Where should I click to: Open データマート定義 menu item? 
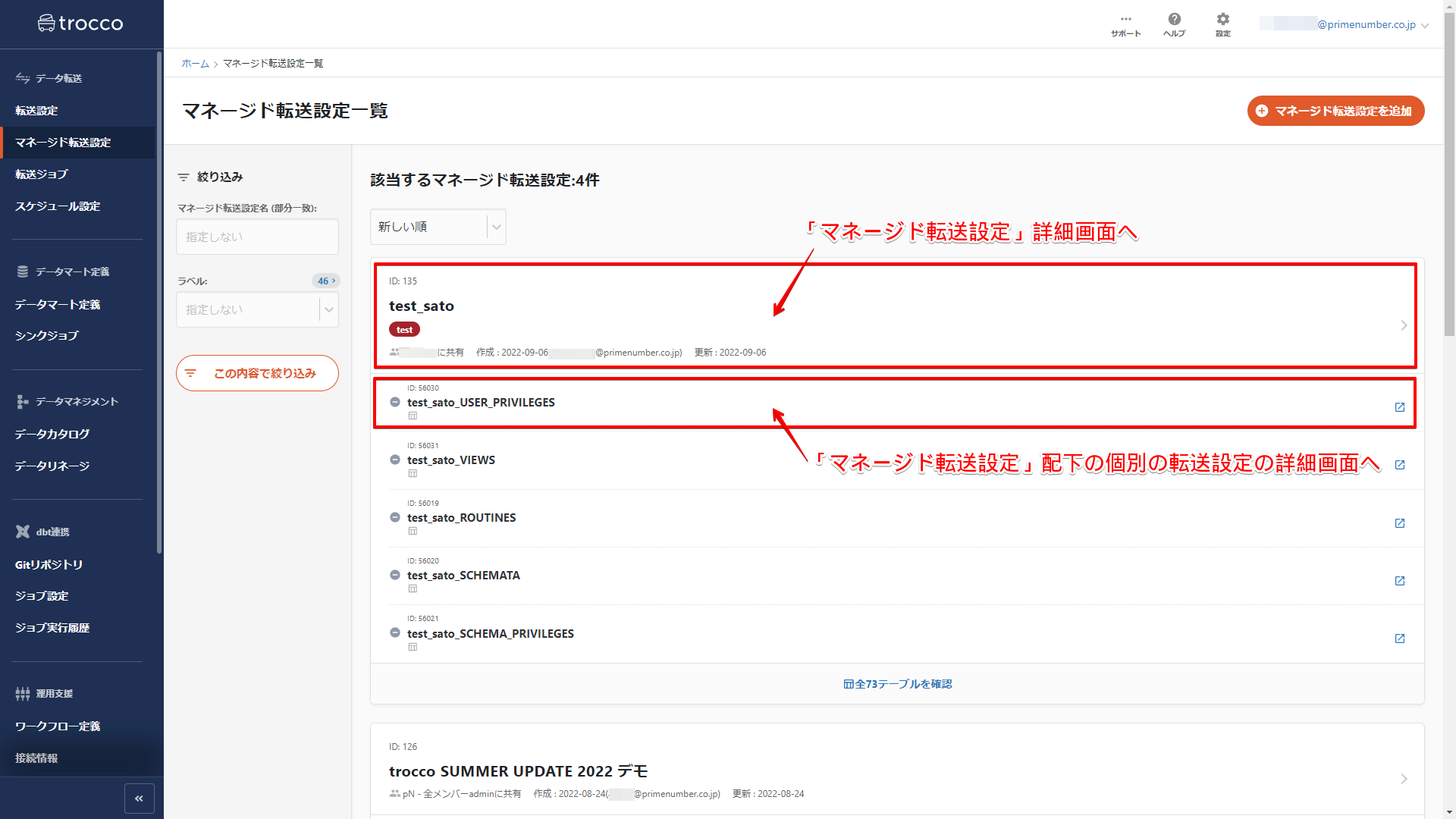coord(58,305)
